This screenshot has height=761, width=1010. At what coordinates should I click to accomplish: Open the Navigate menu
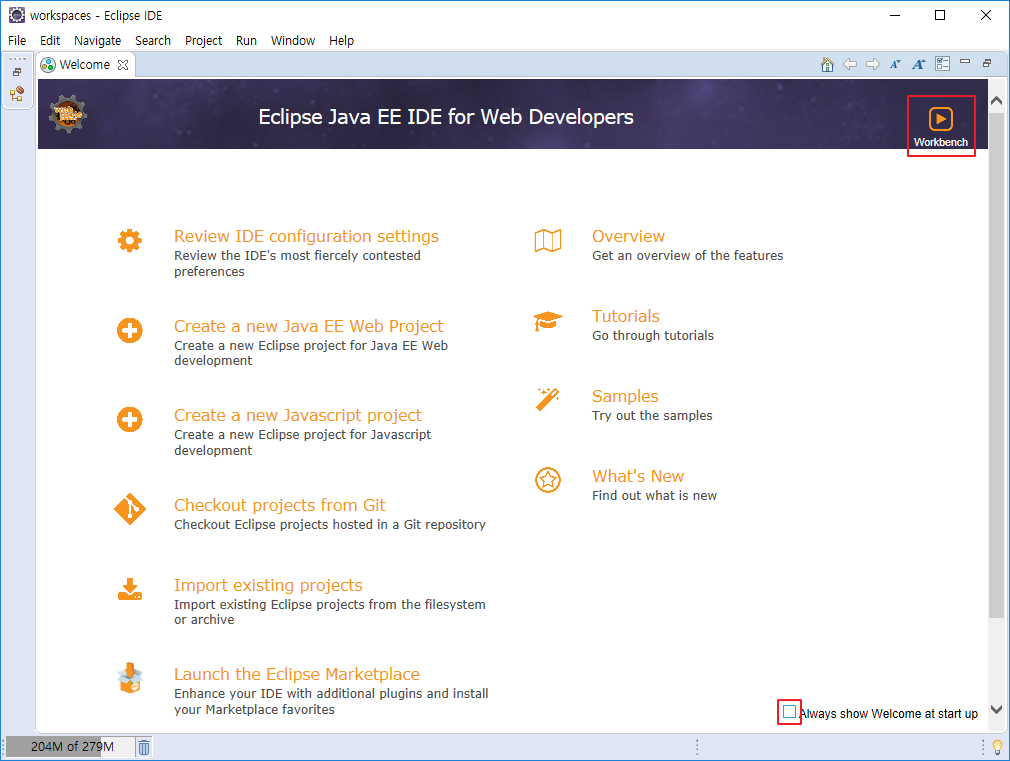coord(97,41)
